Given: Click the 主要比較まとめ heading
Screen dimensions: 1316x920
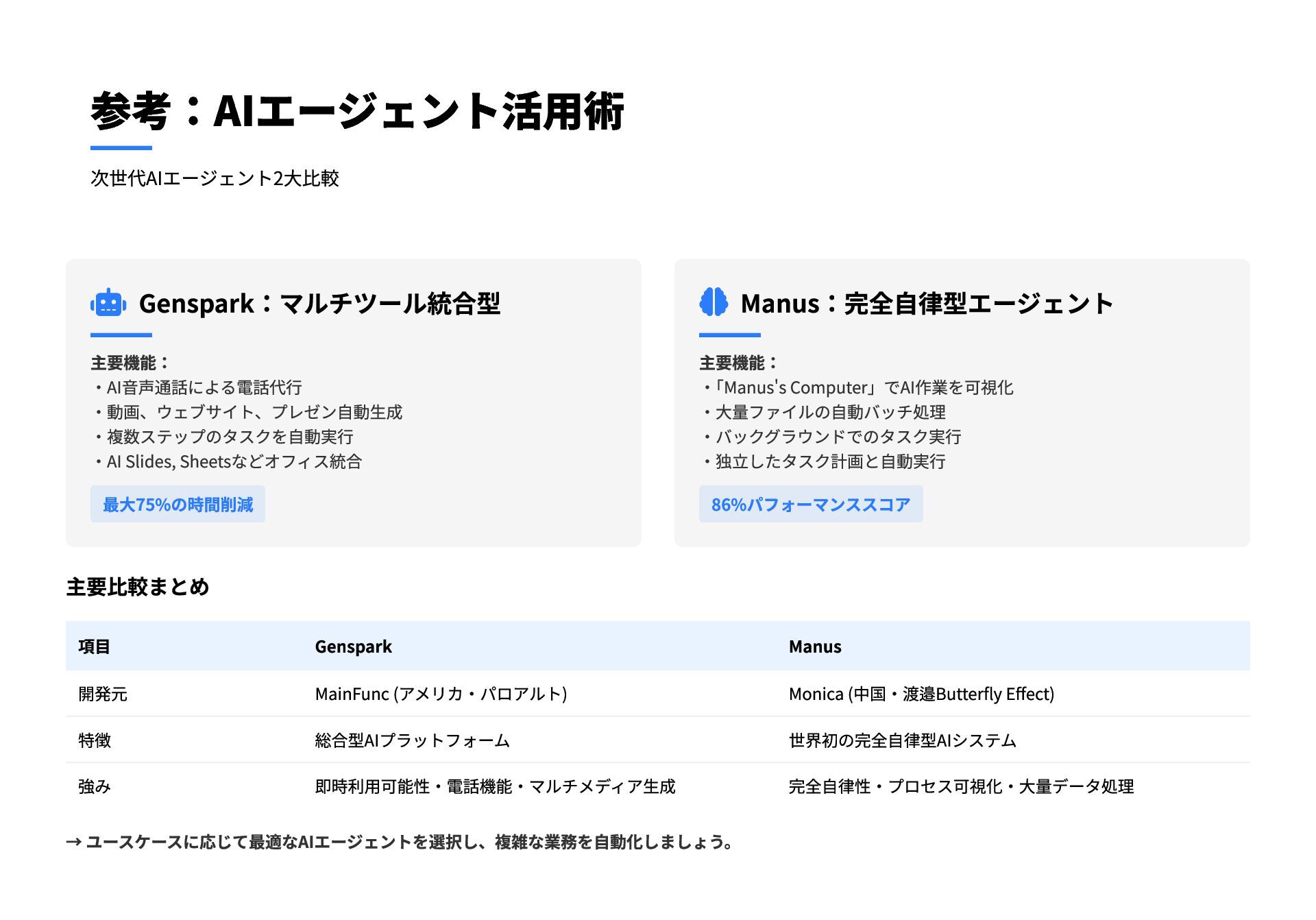Looking at the screenshot, I should click(138, 587).
